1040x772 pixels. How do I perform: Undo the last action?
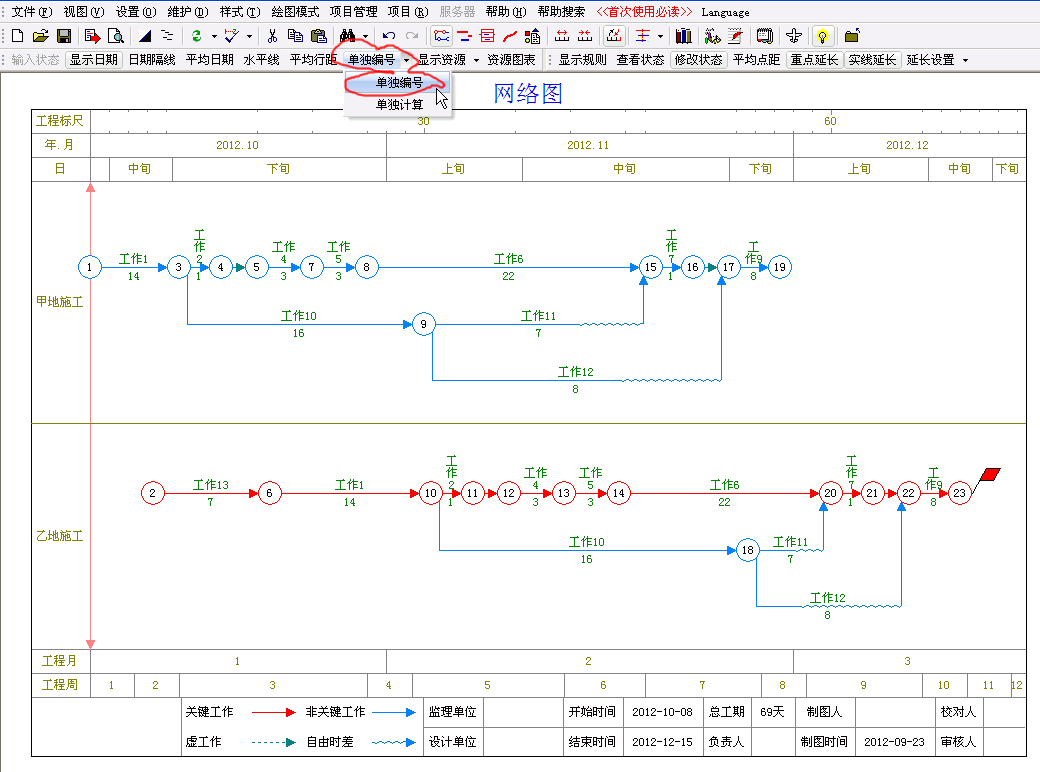click(x=389, y=36)
